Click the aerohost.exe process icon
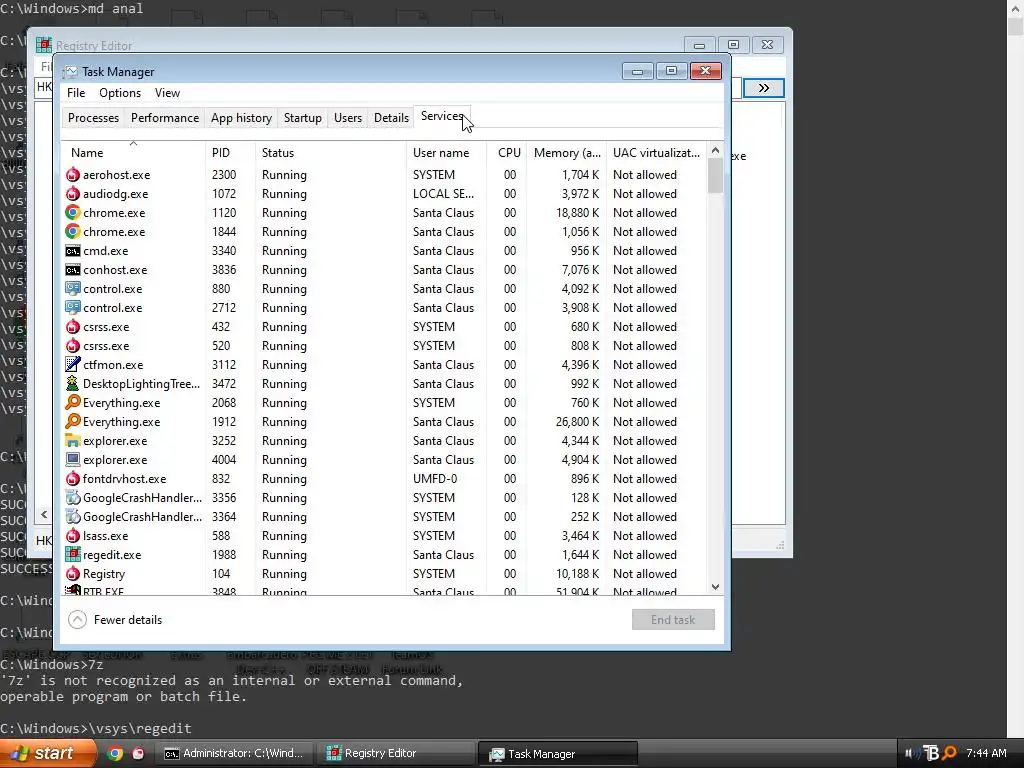Viewport: 1024px width, 768px height. [x=72, y=175]
